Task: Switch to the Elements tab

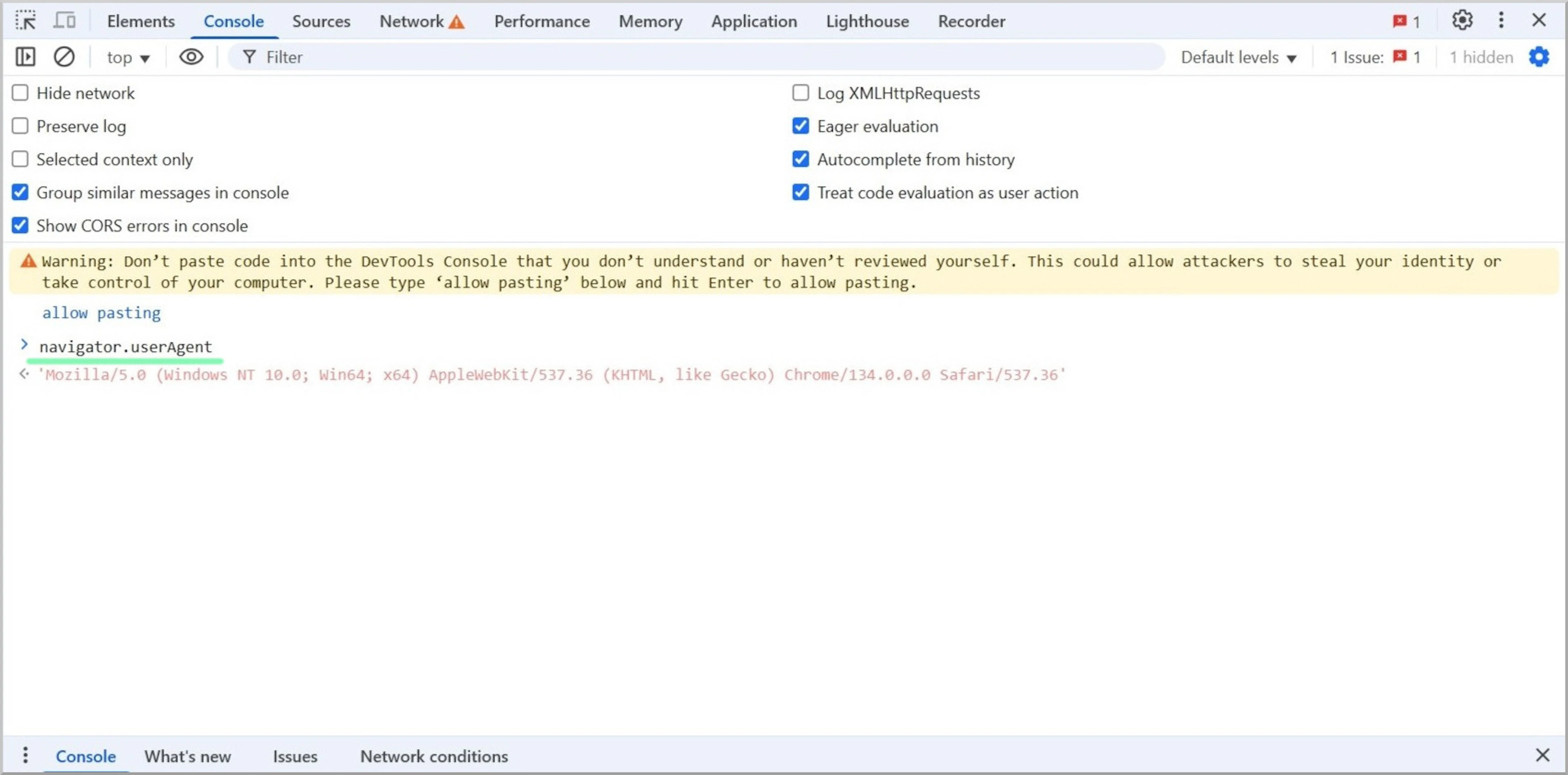Action: click(140, 21)
